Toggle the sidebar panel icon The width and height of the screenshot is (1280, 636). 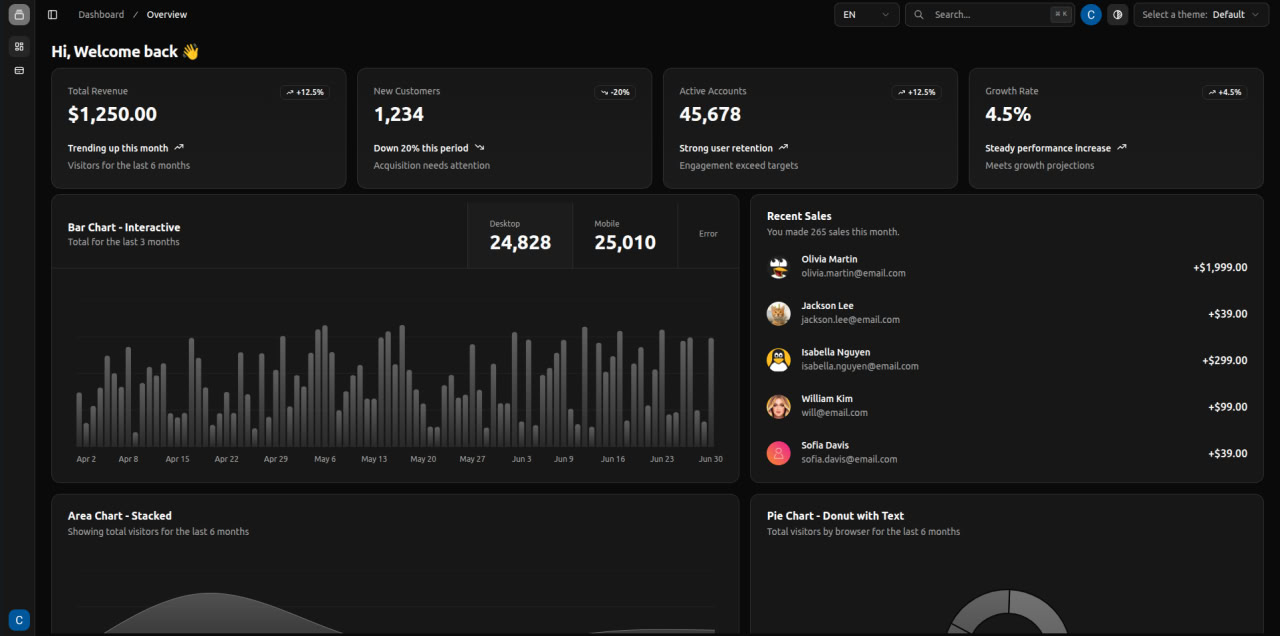coord(53,14)
